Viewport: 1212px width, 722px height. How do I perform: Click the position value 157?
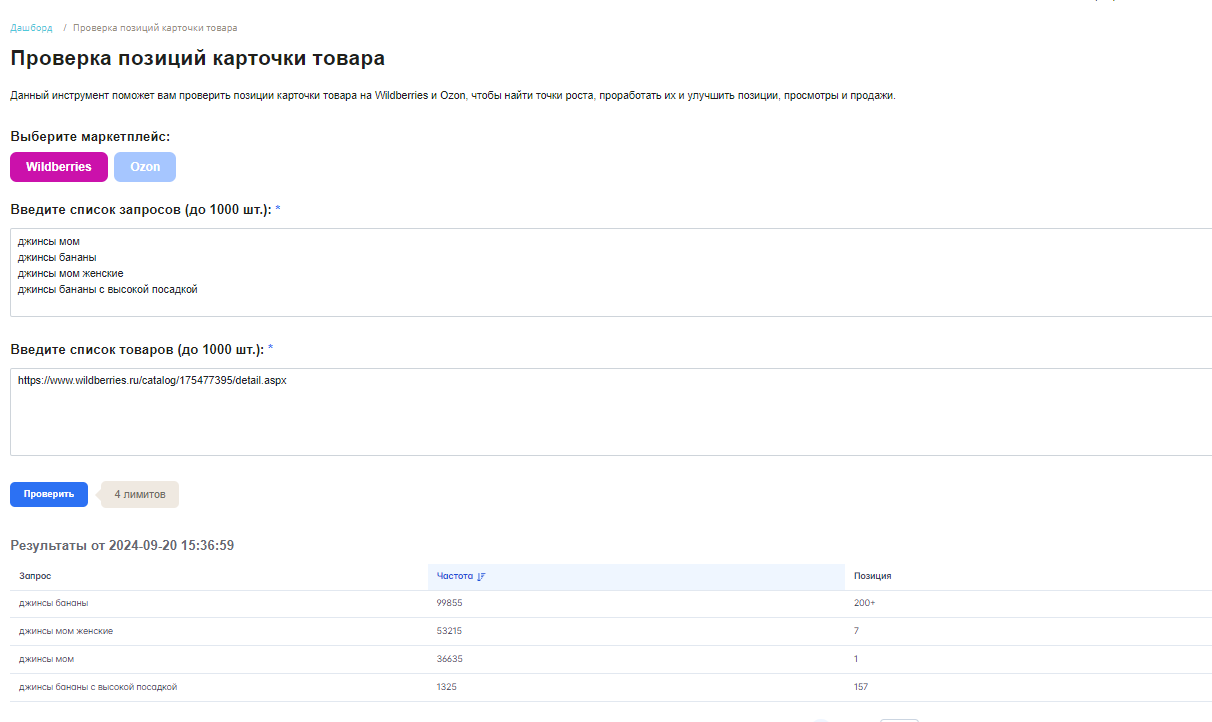tap(861, 687)
